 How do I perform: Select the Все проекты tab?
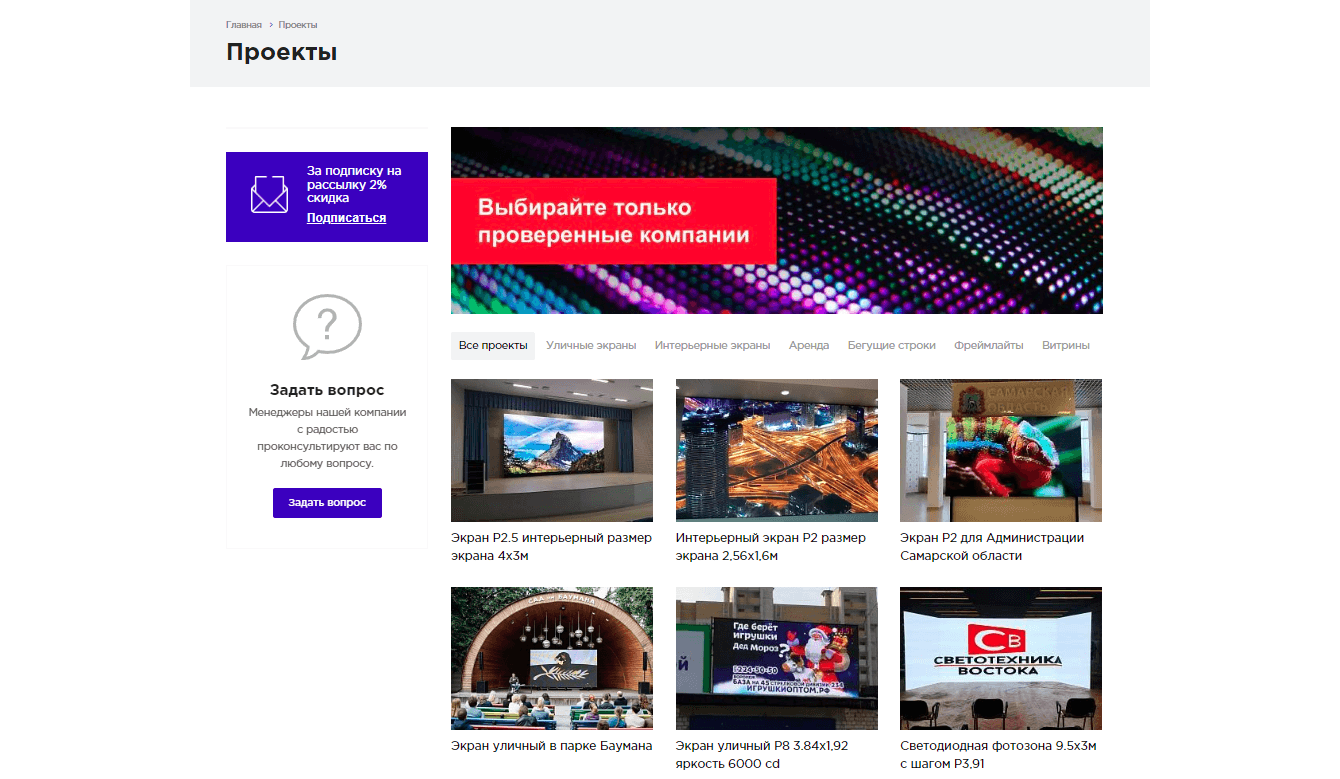coord(492,345)
